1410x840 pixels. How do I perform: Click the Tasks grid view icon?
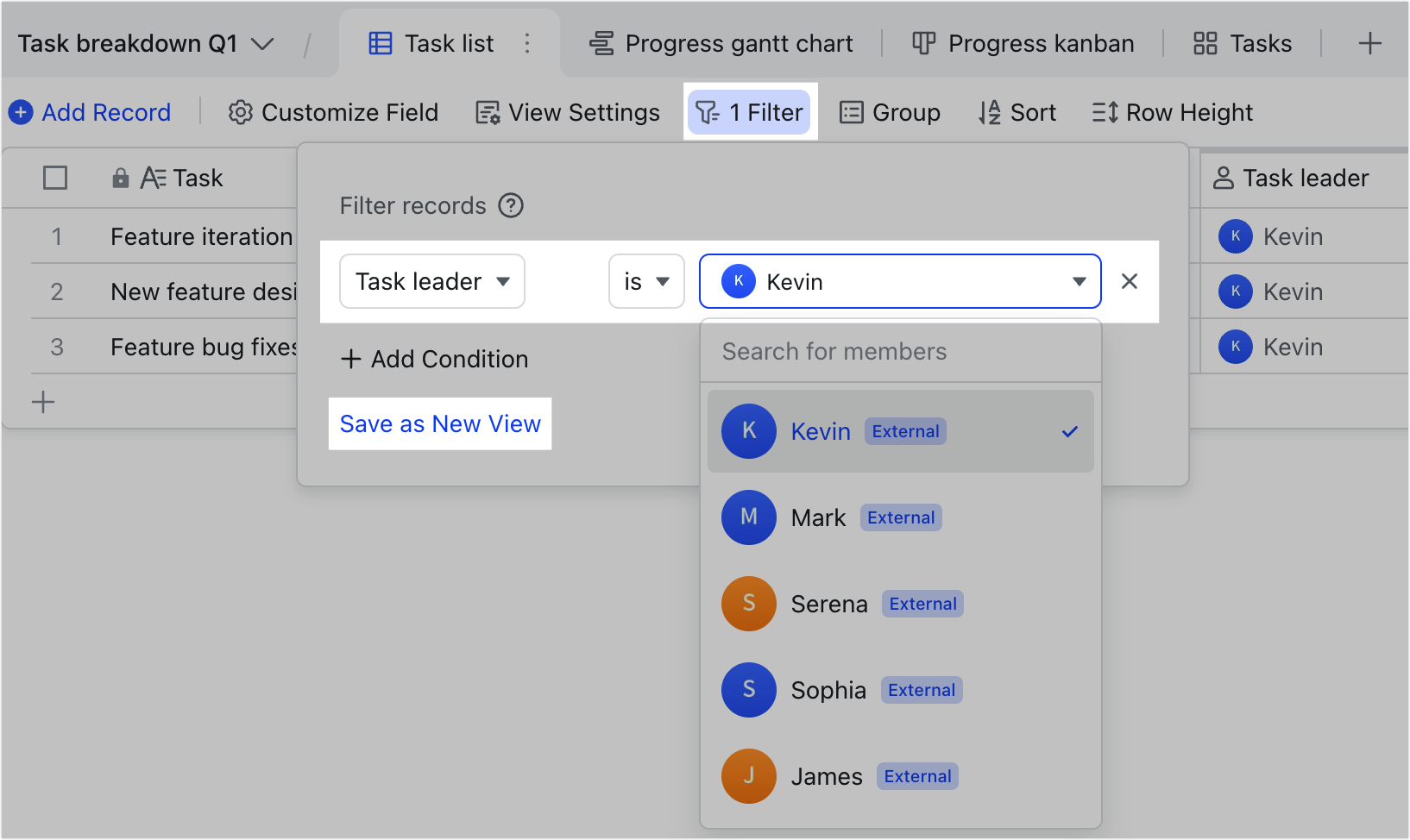pyautogui.click(x=1205, y=42)
